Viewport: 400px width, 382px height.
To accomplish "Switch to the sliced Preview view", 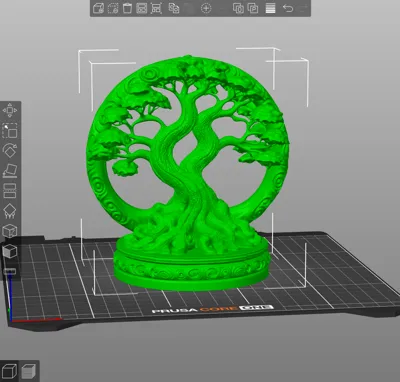I will (x=29, y=371).
